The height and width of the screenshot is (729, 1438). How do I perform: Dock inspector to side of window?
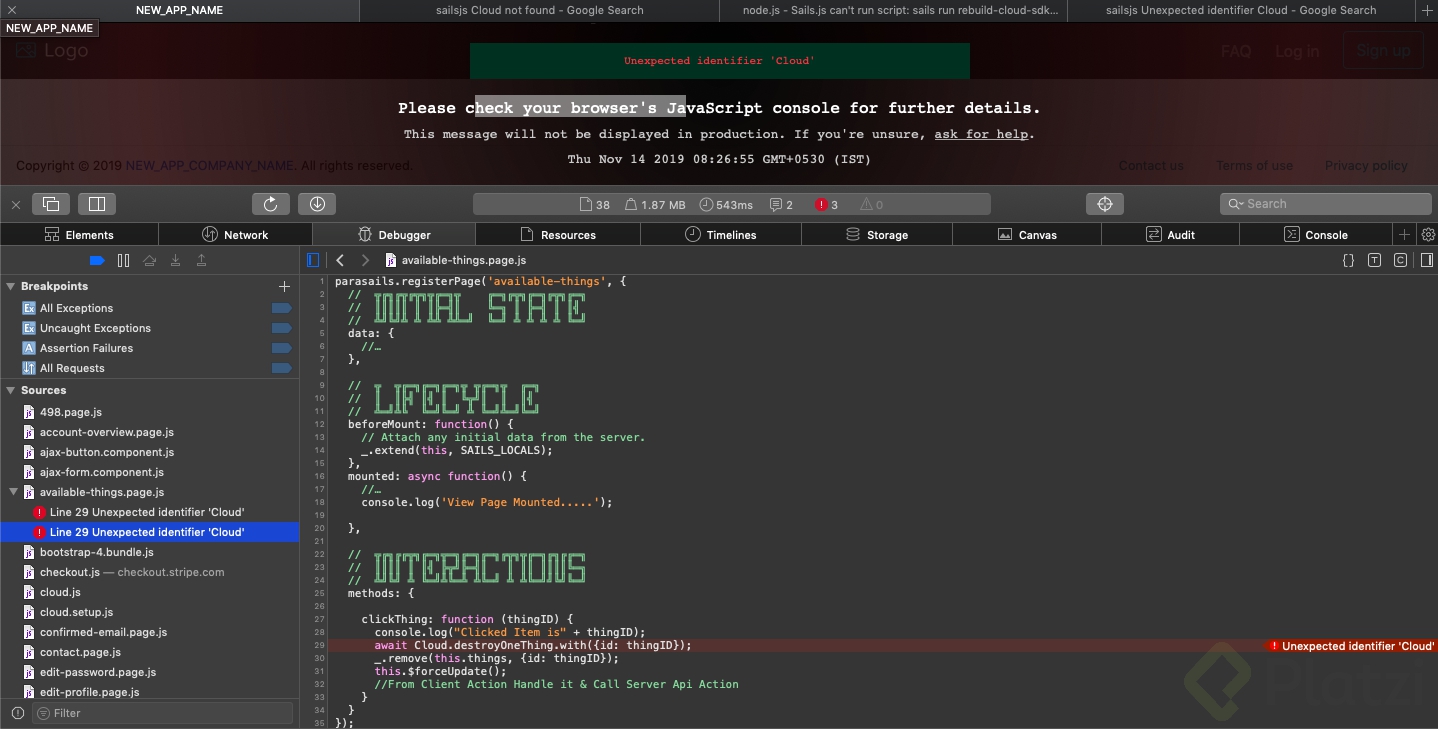point(97,204)
